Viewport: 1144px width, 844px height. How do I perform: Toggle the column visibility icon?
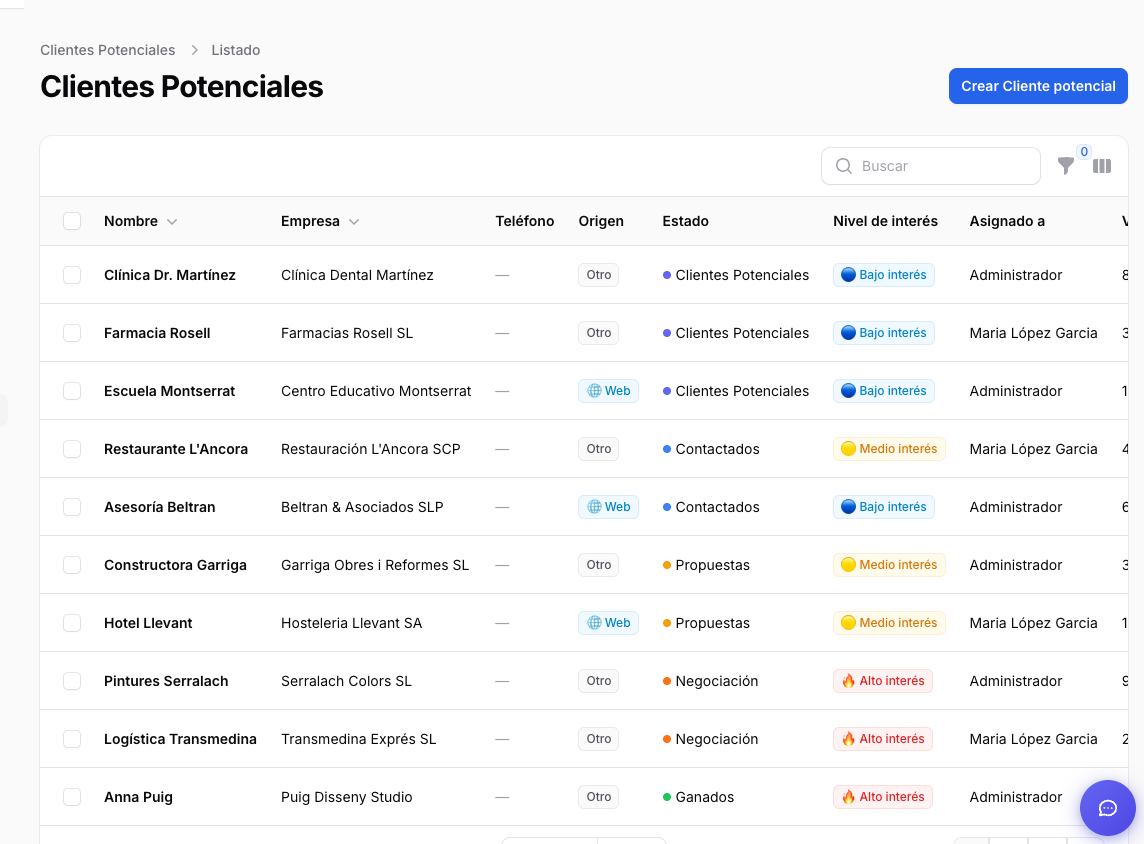tap(1102, 166)
